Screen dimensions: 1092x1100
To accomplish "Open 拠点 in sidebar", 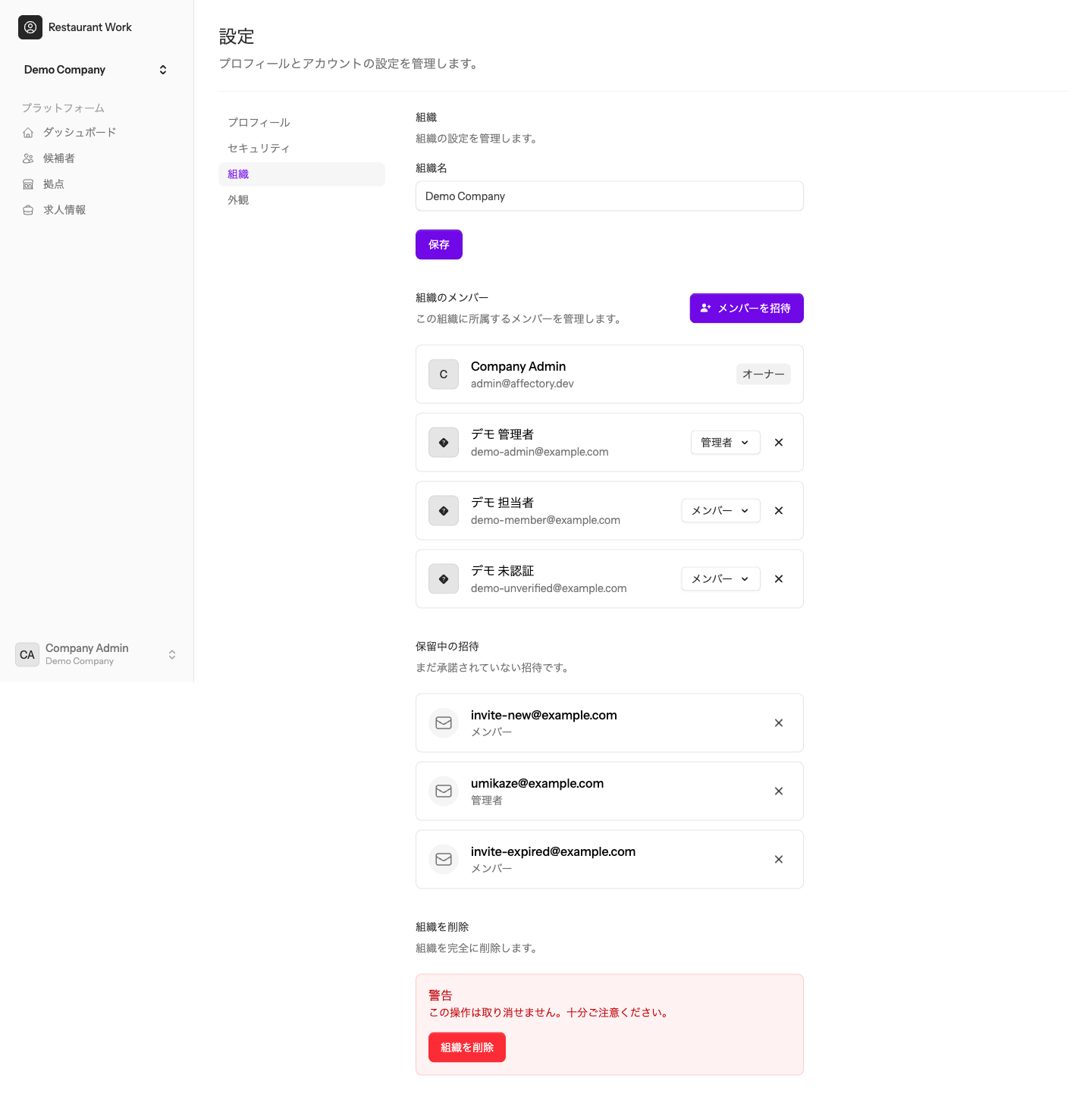I will 96,184.
